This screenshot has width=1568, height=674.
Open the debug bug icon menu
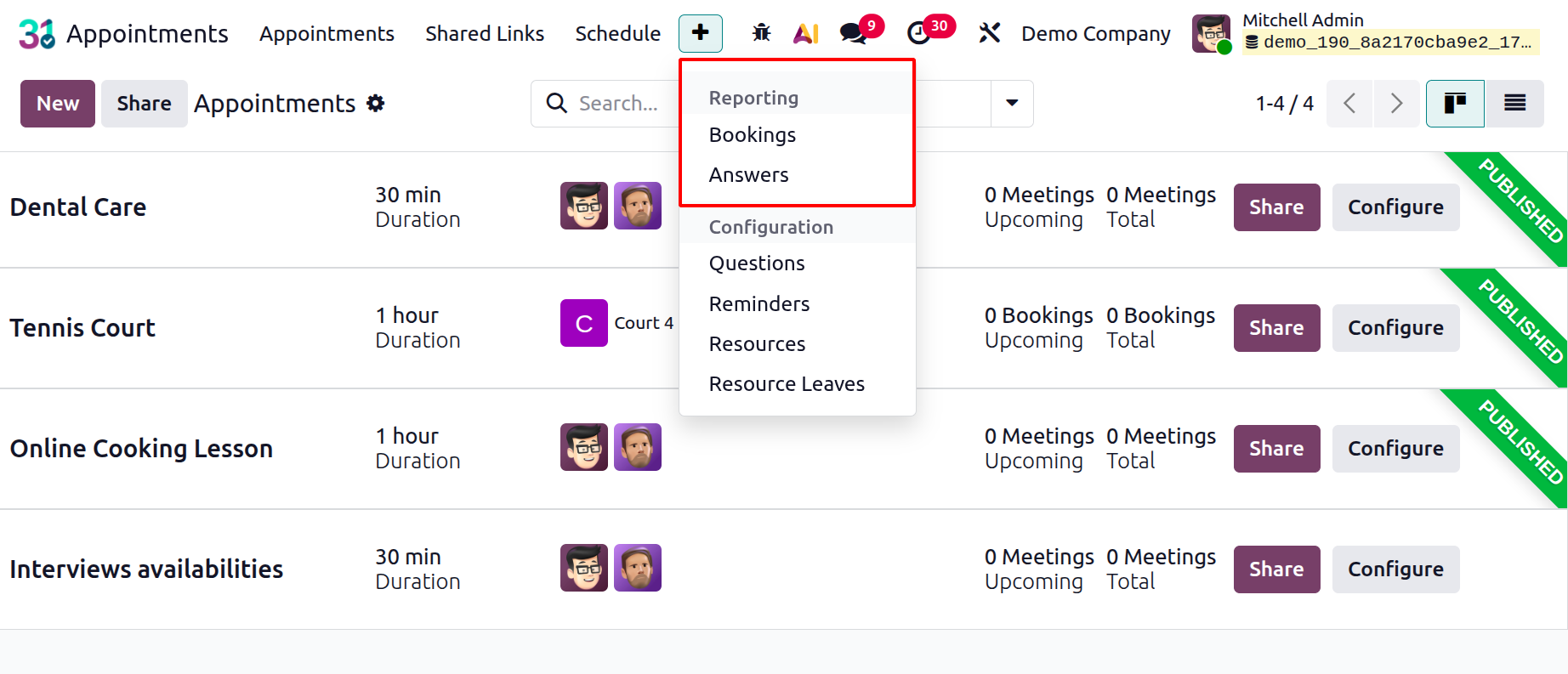[x=761, y=33]
